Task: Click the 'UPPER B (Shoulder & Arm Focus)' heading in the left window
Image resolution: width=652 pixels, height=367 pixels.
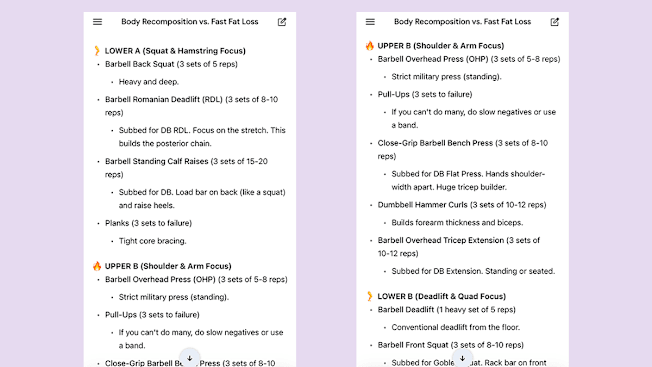Action: pyautogui.click(x=168, y=266)
